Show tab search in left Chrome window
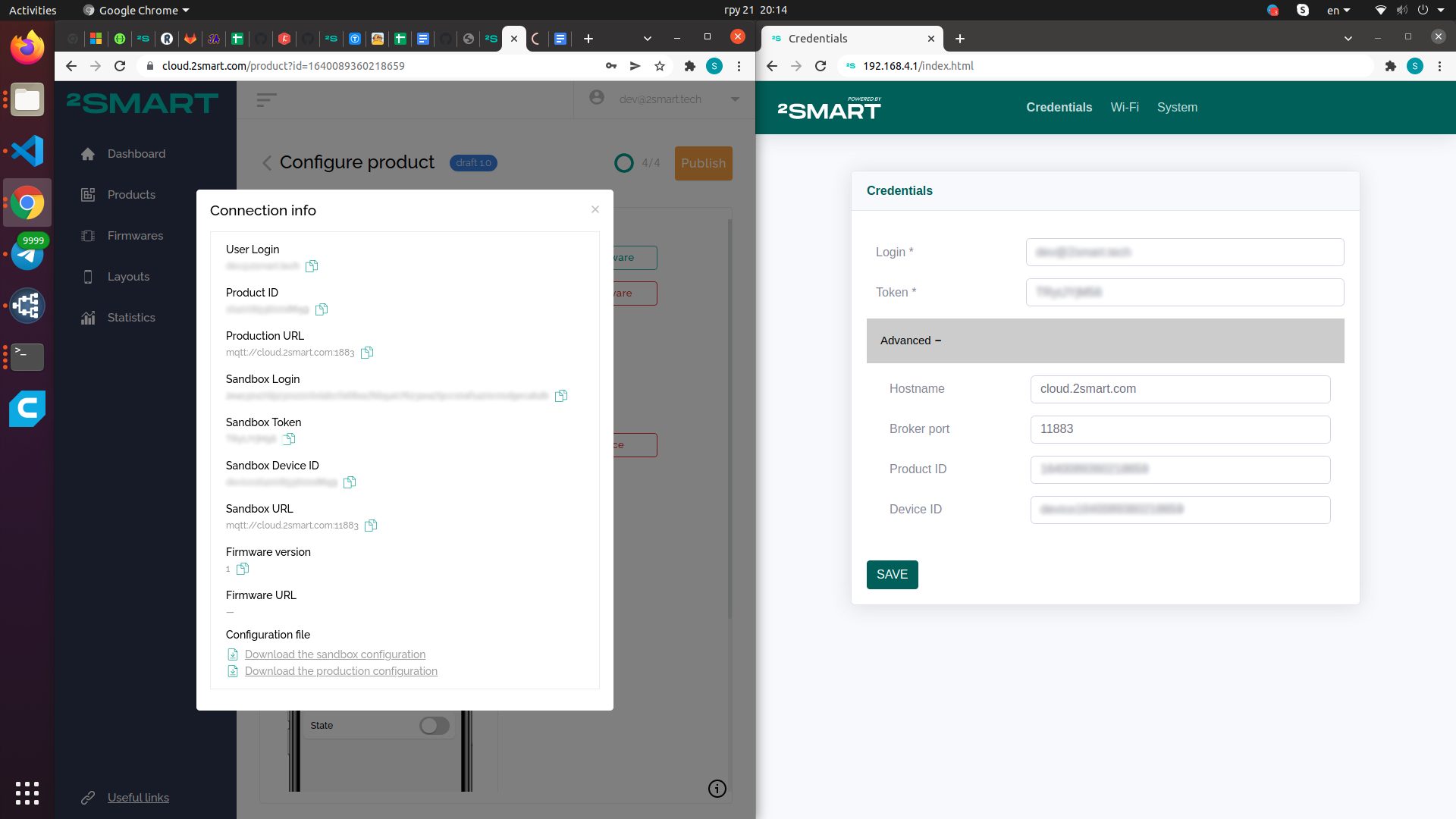 tap(647, 39)
